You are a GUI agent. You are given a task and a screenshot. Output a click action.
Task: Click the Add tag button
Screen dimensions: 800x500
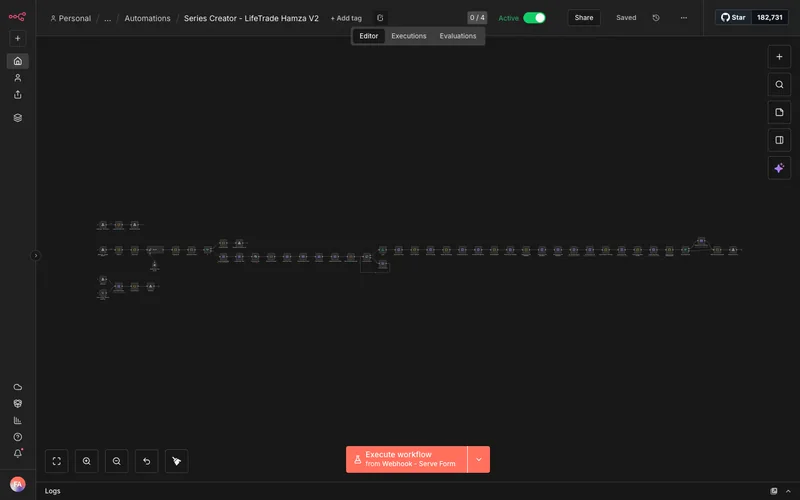tap(346, 18)
